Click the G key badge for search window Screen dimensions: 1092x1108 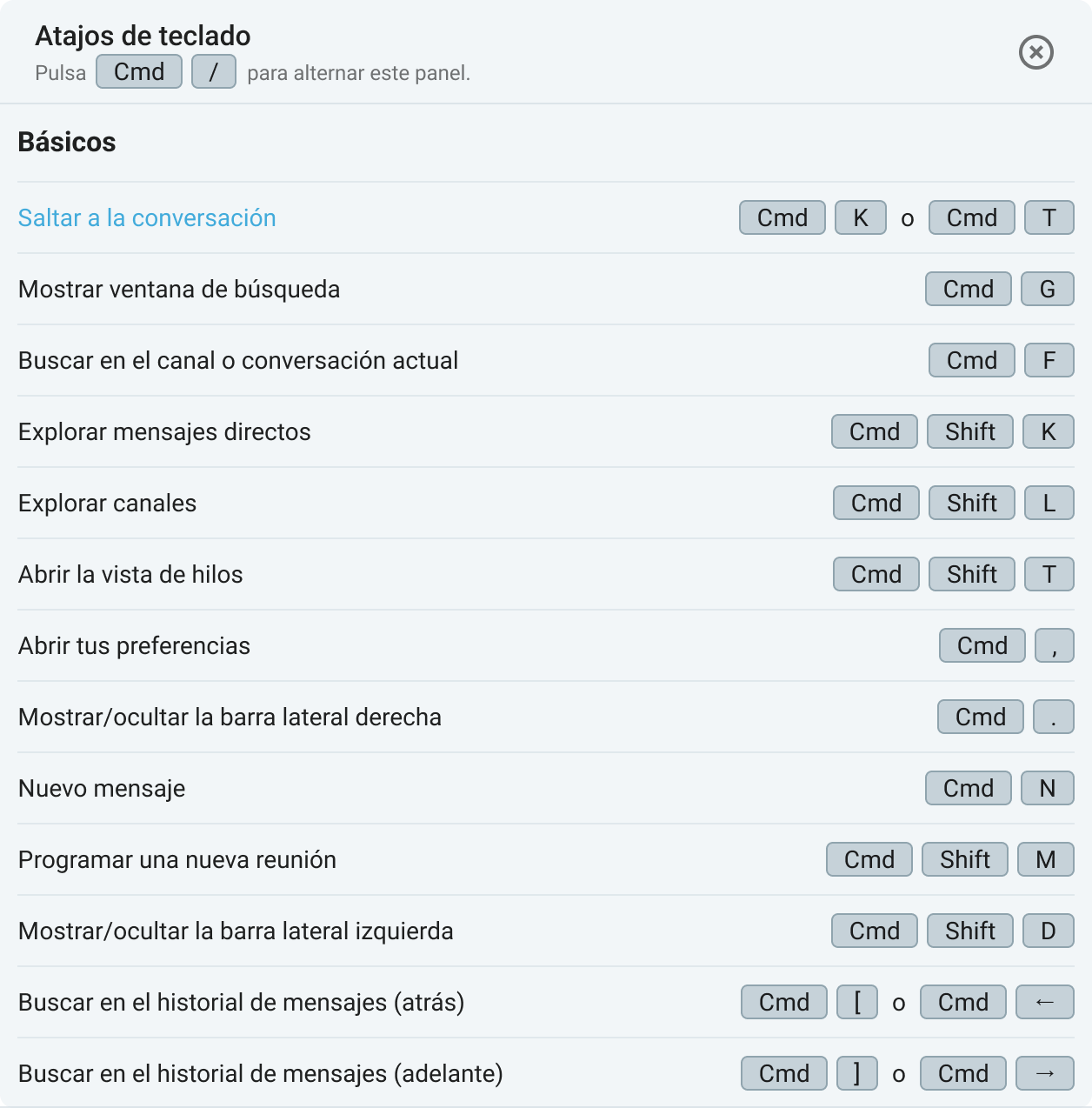[x=1047, y=289]
